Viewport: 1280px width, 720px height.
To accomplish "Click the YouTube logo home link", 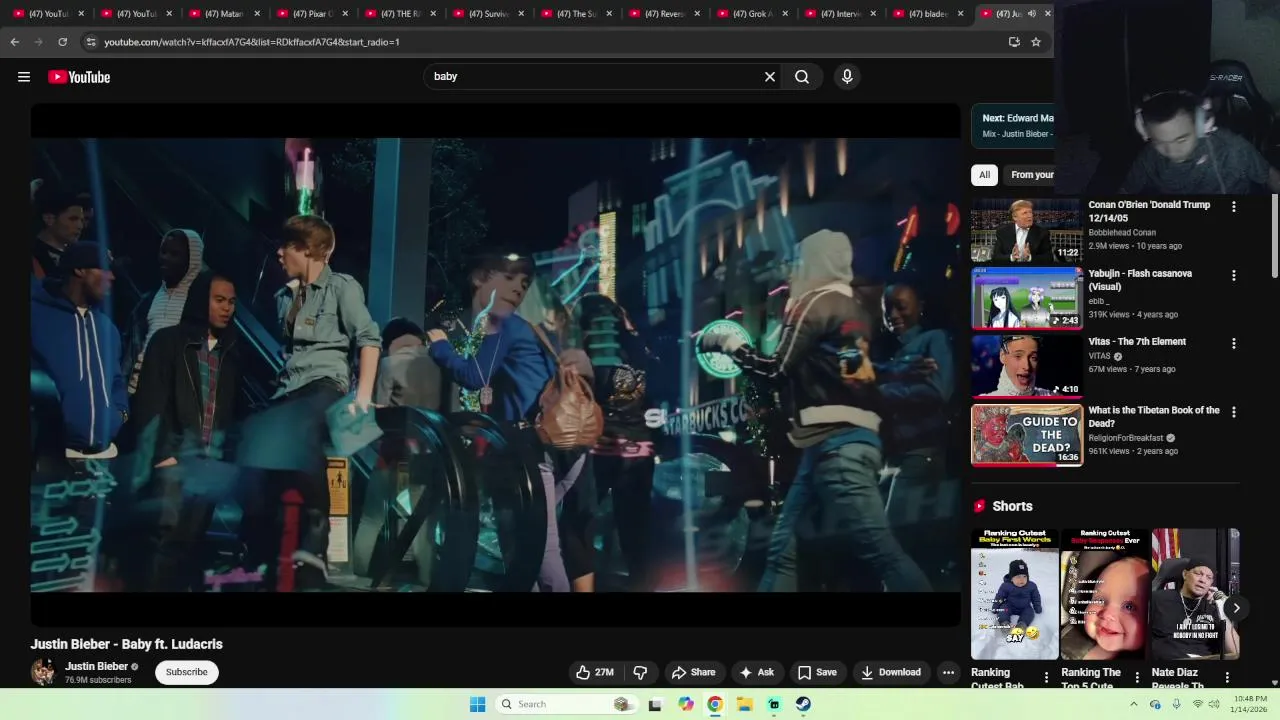I will [79, 77].
